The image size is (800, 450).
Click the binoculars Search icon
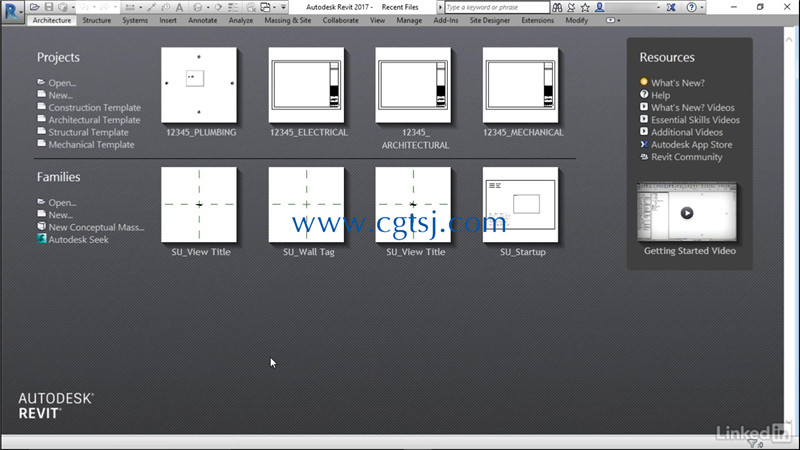coord(557,7)
